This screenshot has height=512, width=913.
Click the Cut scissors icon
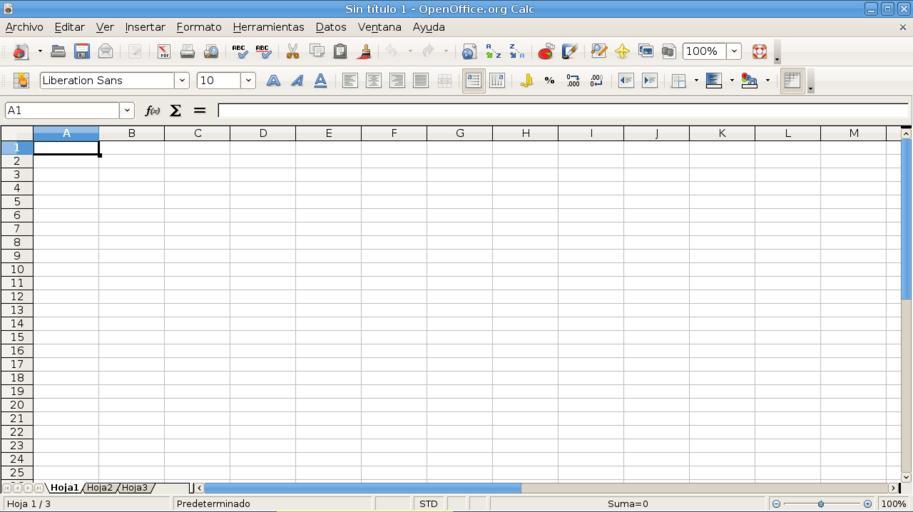coord(293,51)
